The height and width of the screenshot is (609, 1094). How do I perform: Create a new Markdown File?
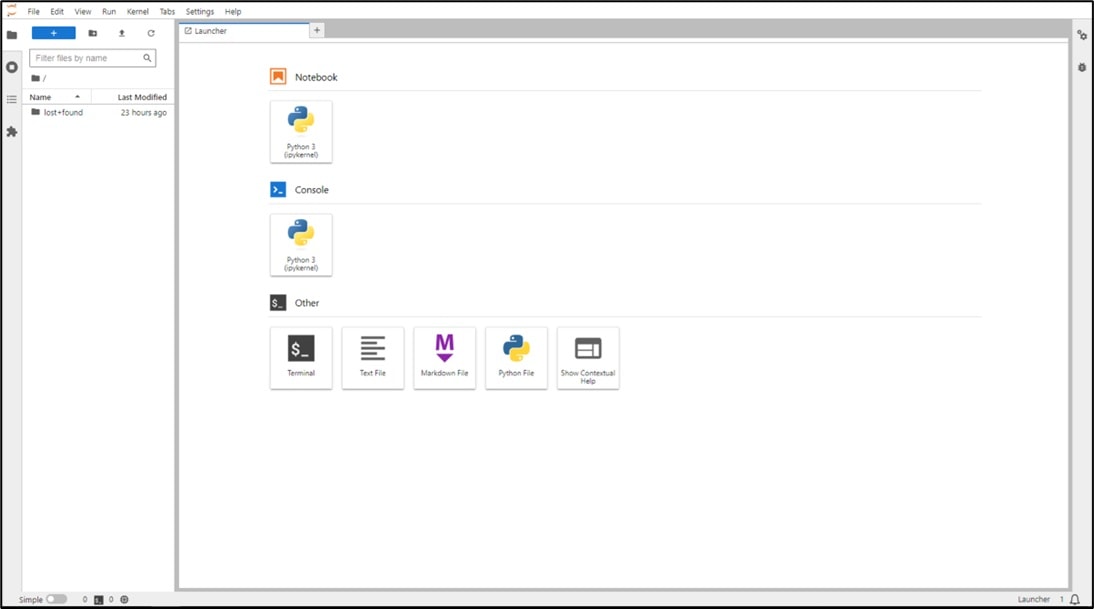pyautogui.click(x=444, y=358)
